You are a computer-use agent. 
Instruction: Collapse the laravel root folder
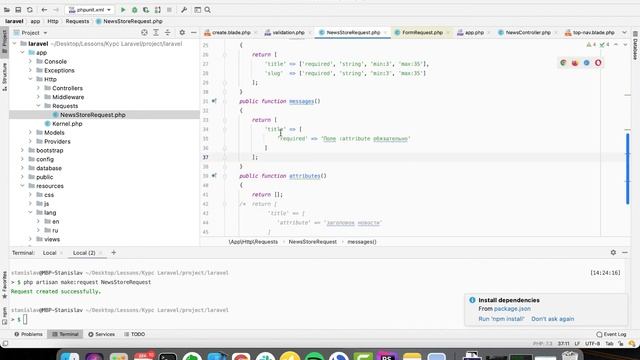[15, 44]
